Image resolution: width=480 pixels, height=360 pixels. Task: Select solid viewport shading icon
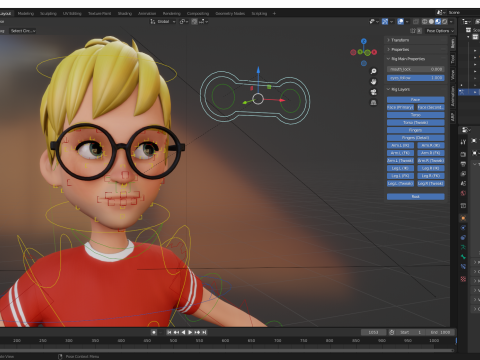(431, 21)
